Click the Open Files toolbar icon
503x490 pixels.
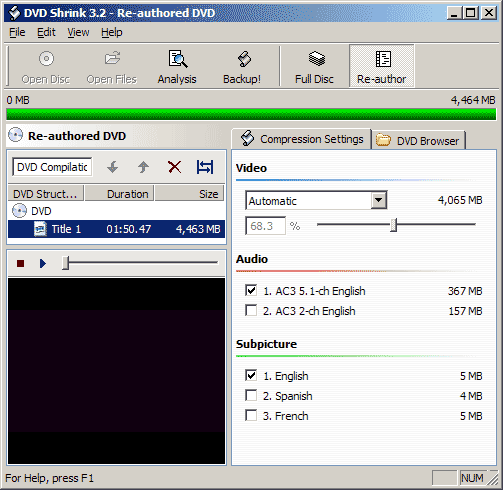click(x=112, y=59)
